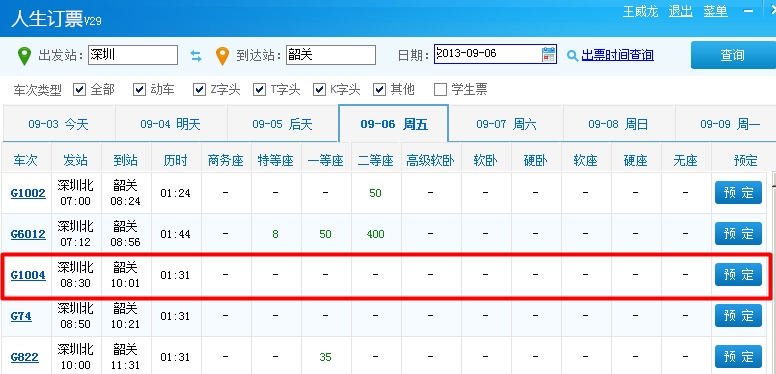Viewport: 776px width, 374px height.
Task: Click G6012 first-class seat count 50
Action: coord(326,234)
